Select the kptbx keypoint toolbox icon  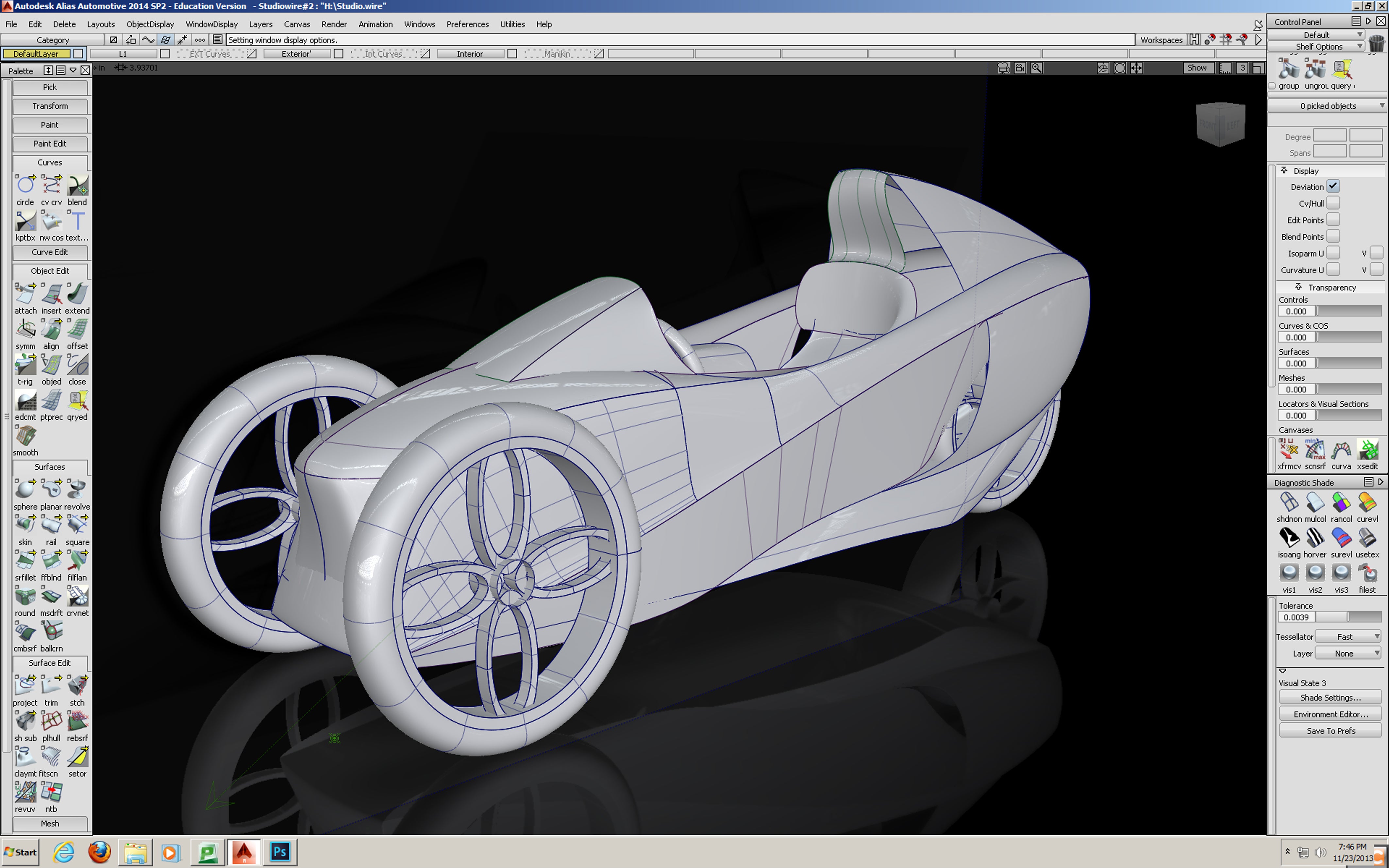25,221
